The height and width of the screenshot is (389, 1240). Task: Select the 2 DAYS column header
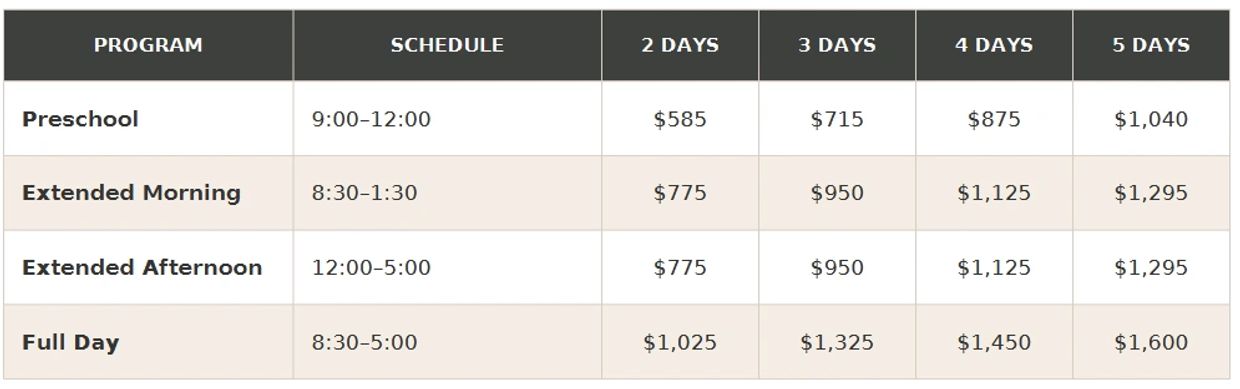(680, 45)
